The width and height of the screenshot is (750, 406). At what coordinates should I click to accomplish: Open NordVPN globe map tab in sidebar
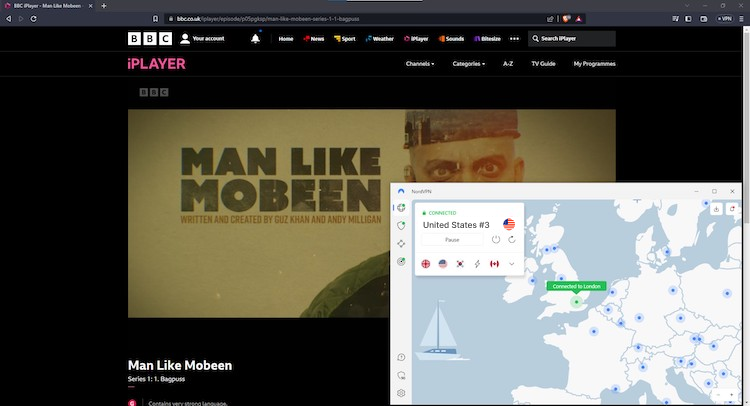[401, 208]
